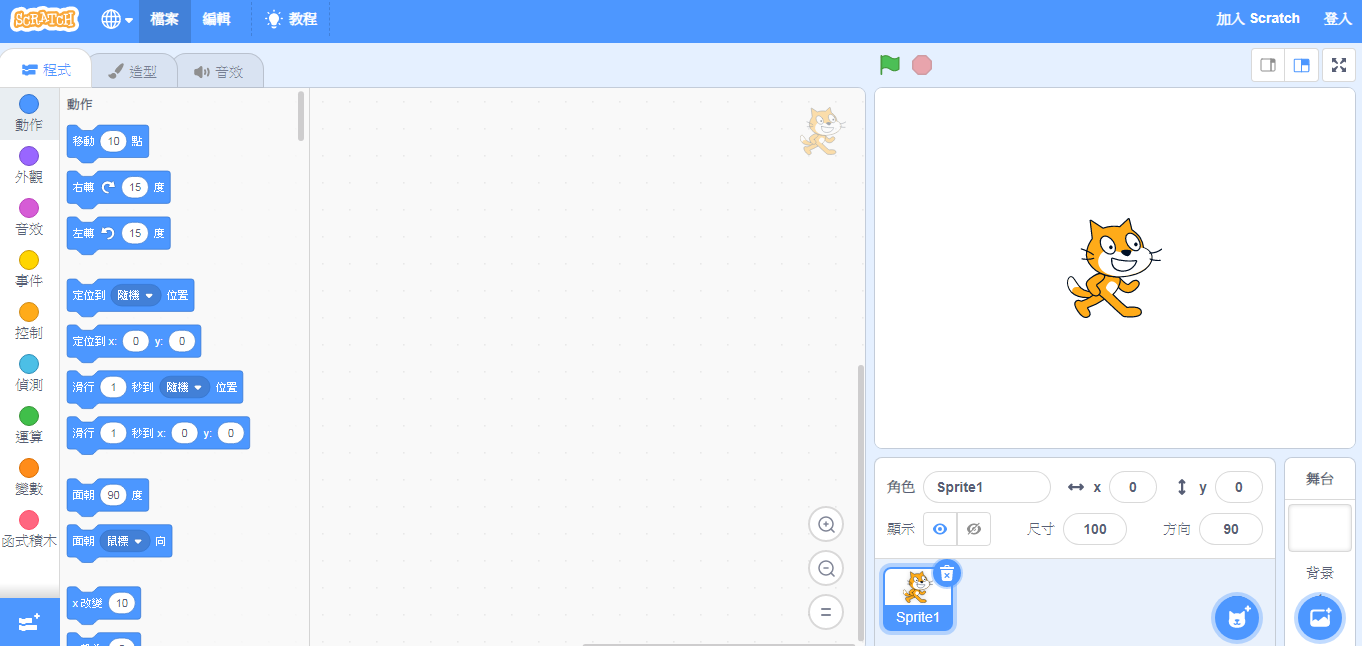Select 外觀 block category

click(x=29, y=165)
